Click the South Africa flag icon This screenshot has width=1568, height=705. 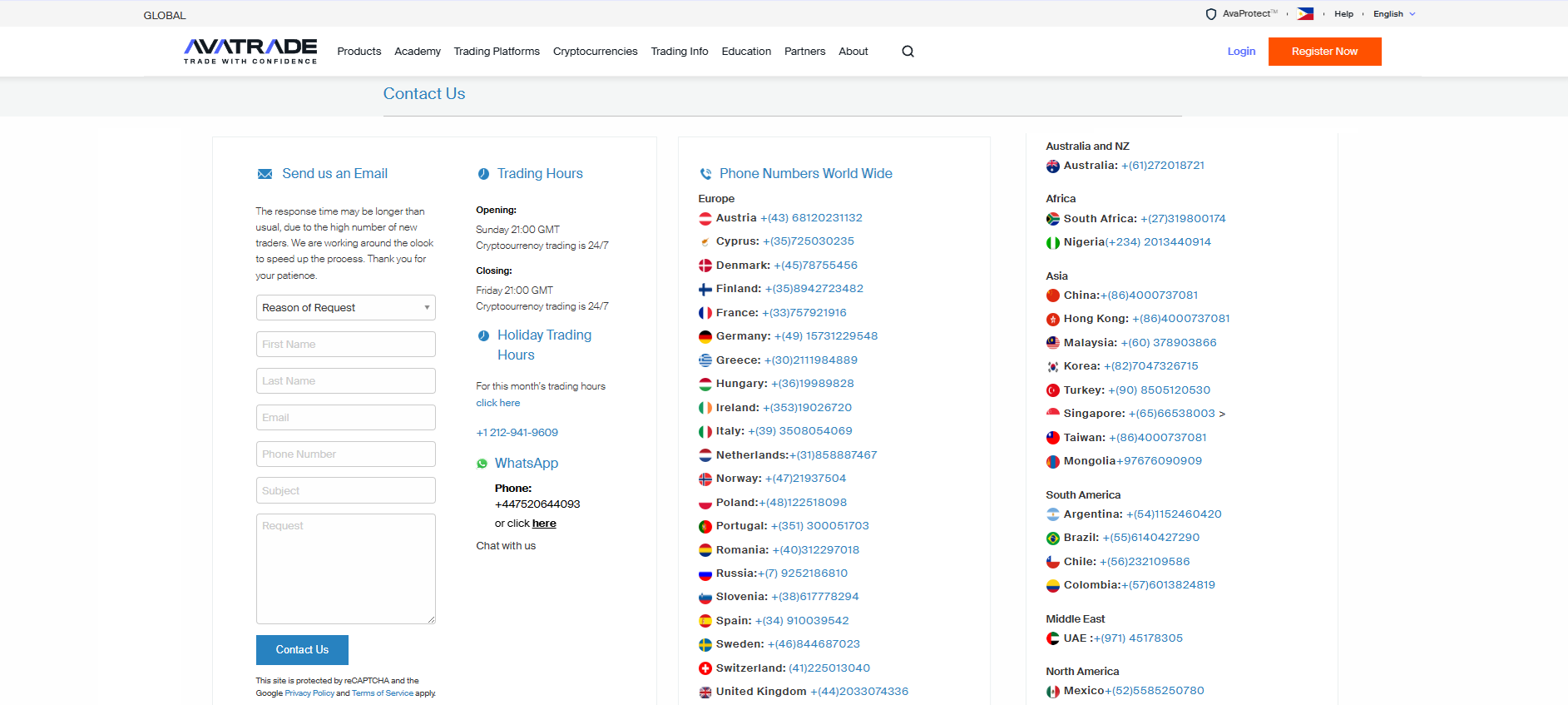click(x=1052, y=219)
